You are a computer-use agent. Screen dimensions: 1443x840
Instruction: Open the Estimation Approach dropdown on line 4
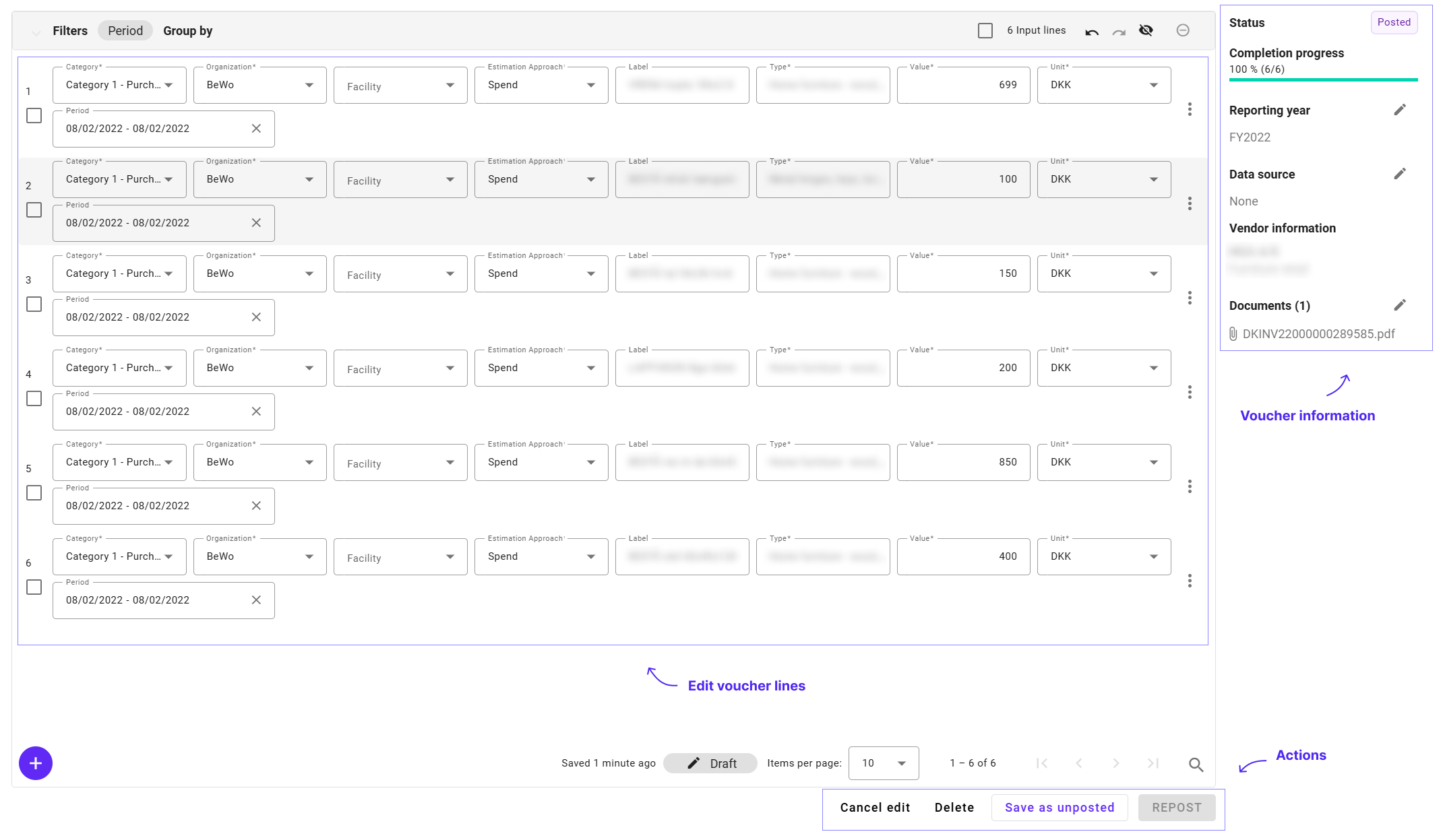pos(541,368)
